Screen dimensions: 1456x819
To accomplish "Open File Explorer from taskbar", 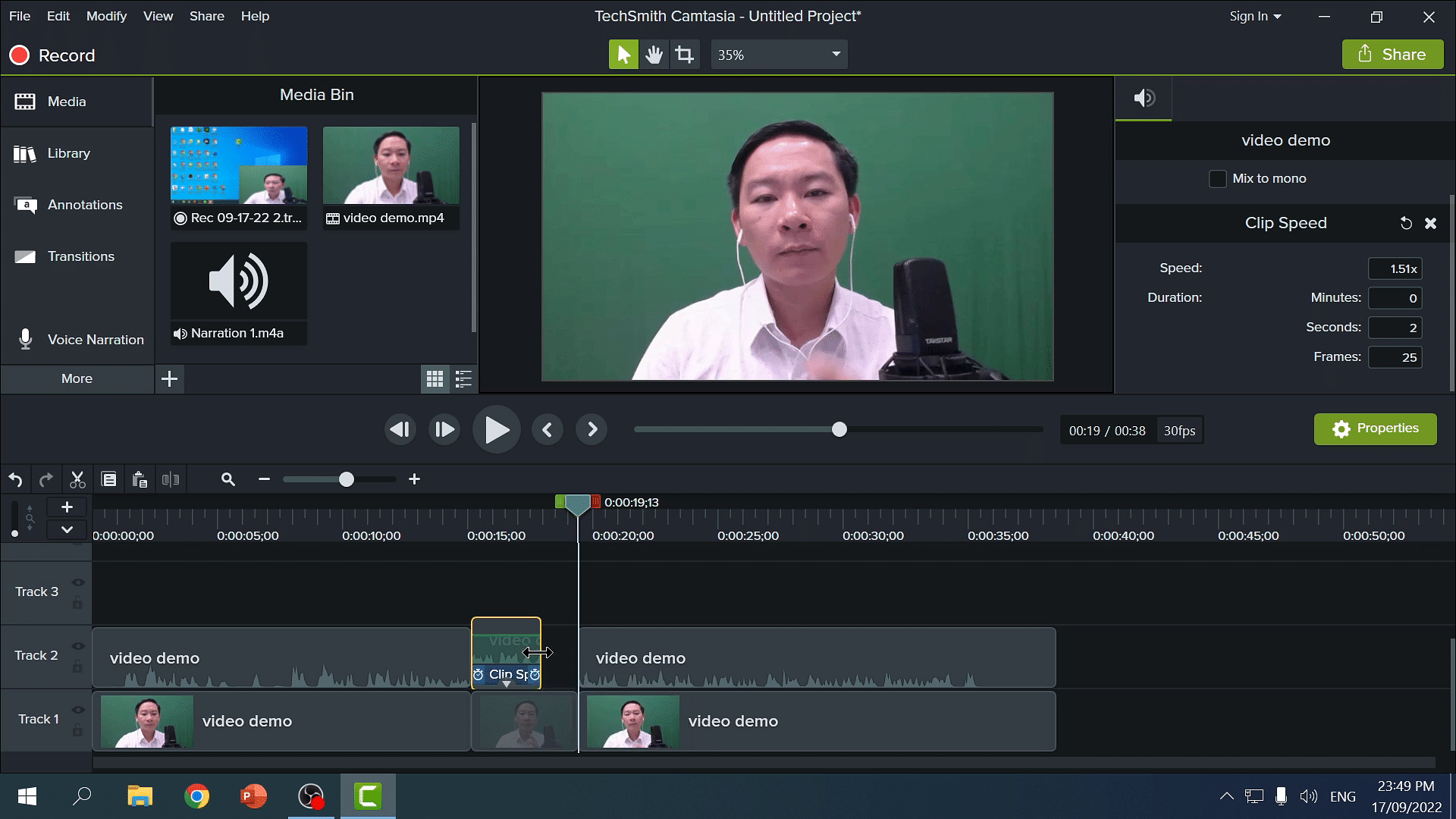I will point(140,796).
